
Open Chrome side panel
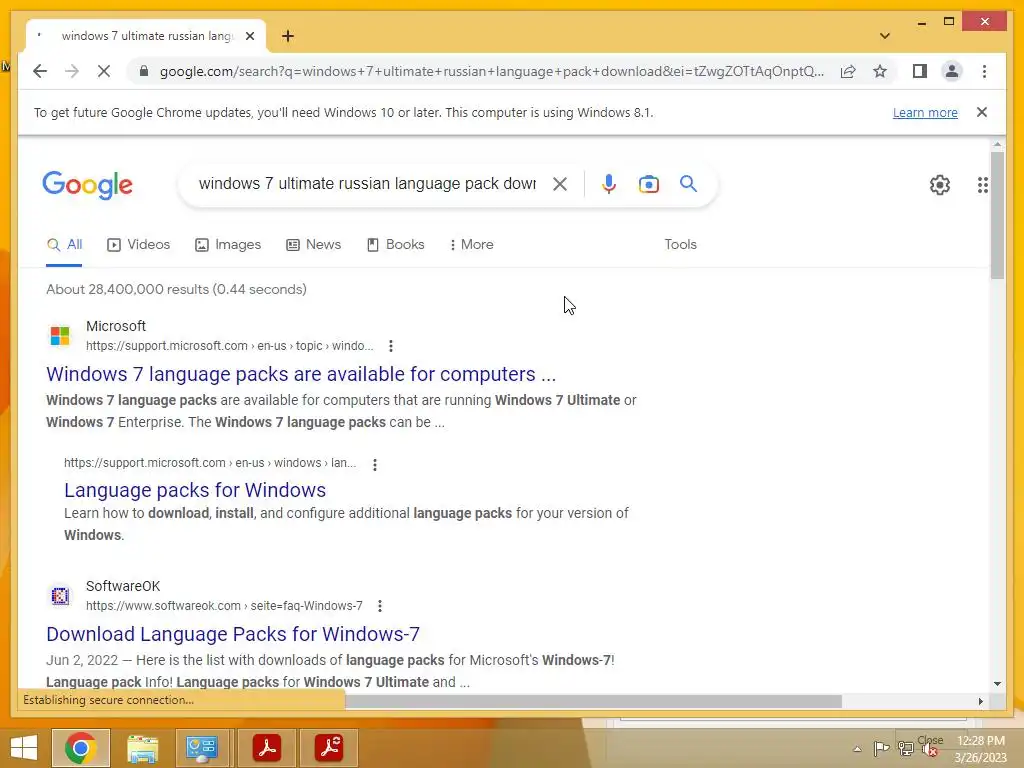pos(920,71)
